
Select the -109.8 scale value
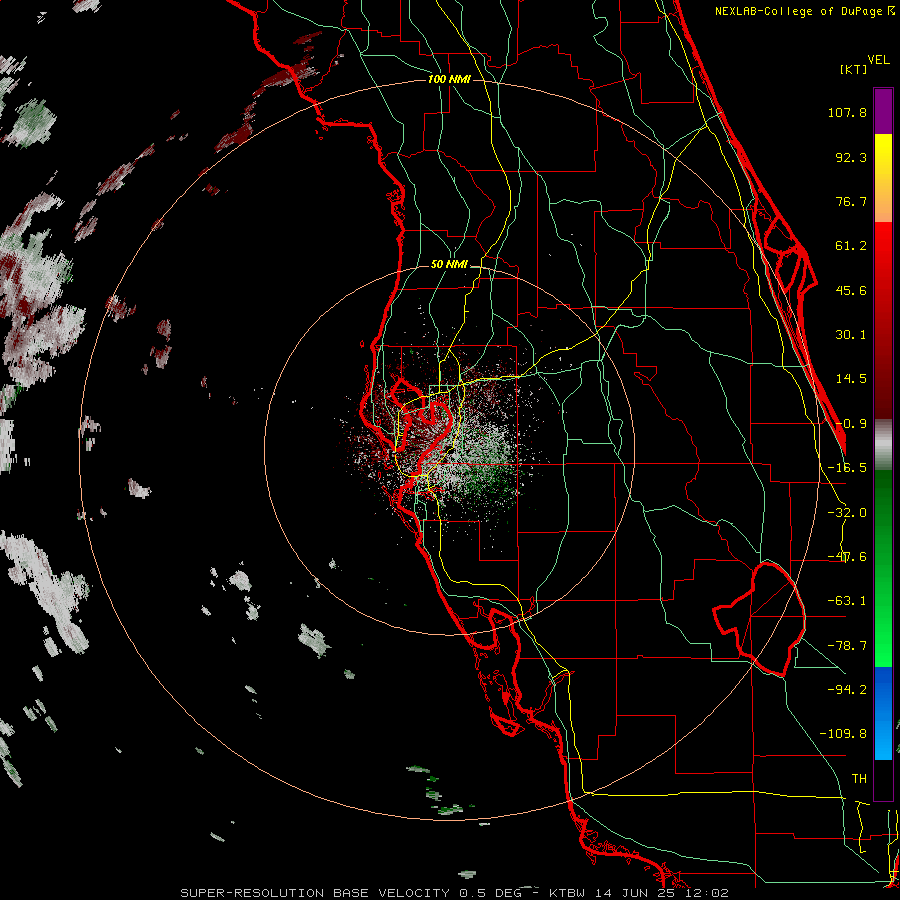pos(843,734)
